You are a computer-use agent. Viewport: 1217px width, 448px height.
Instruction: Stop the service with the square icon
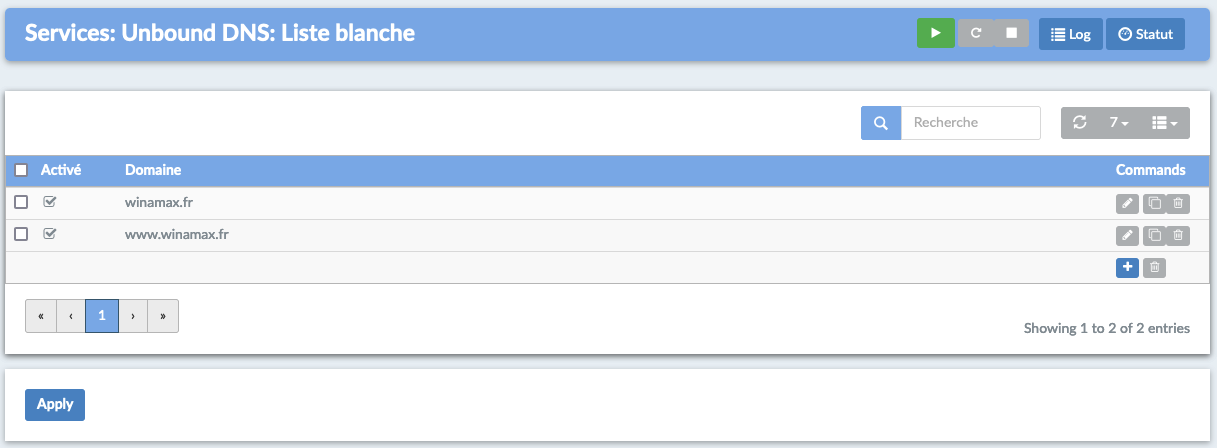click(1011, 33)
